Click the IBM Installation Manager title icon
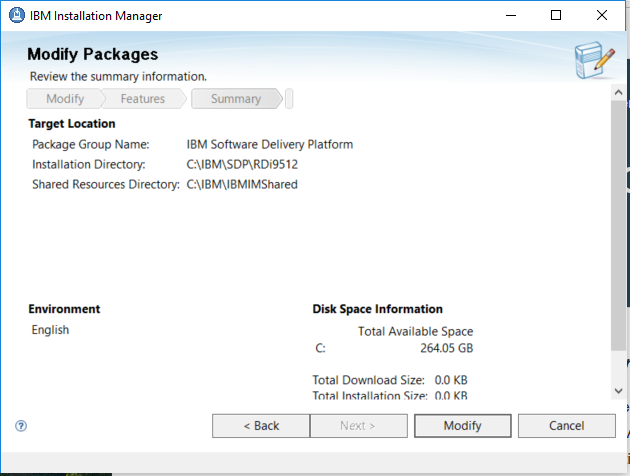630x476 pixels. coord(17,15)
